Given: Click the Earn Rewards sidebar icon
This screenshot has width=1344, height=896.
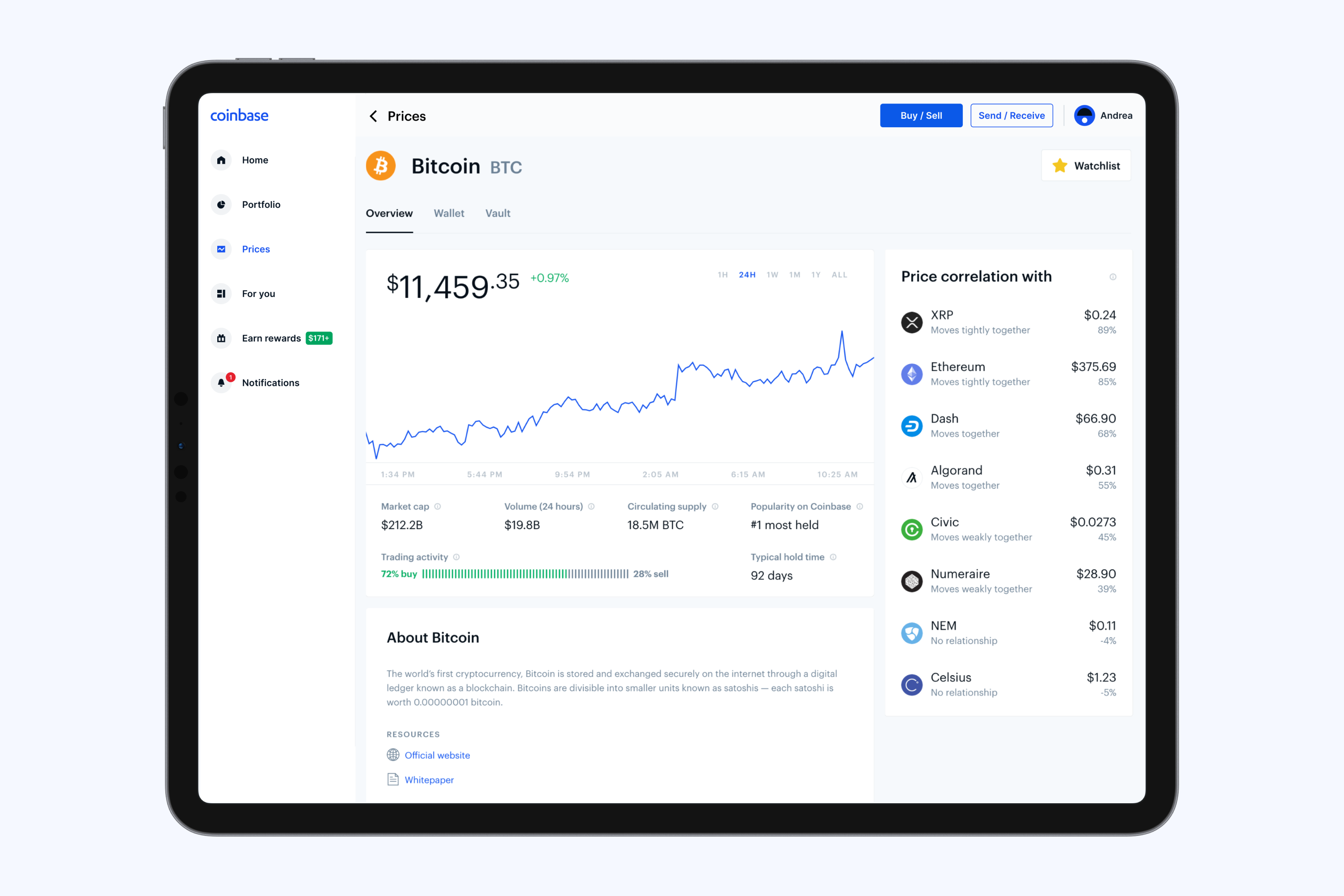Looking at the screenshot, I should pos(222,337).
